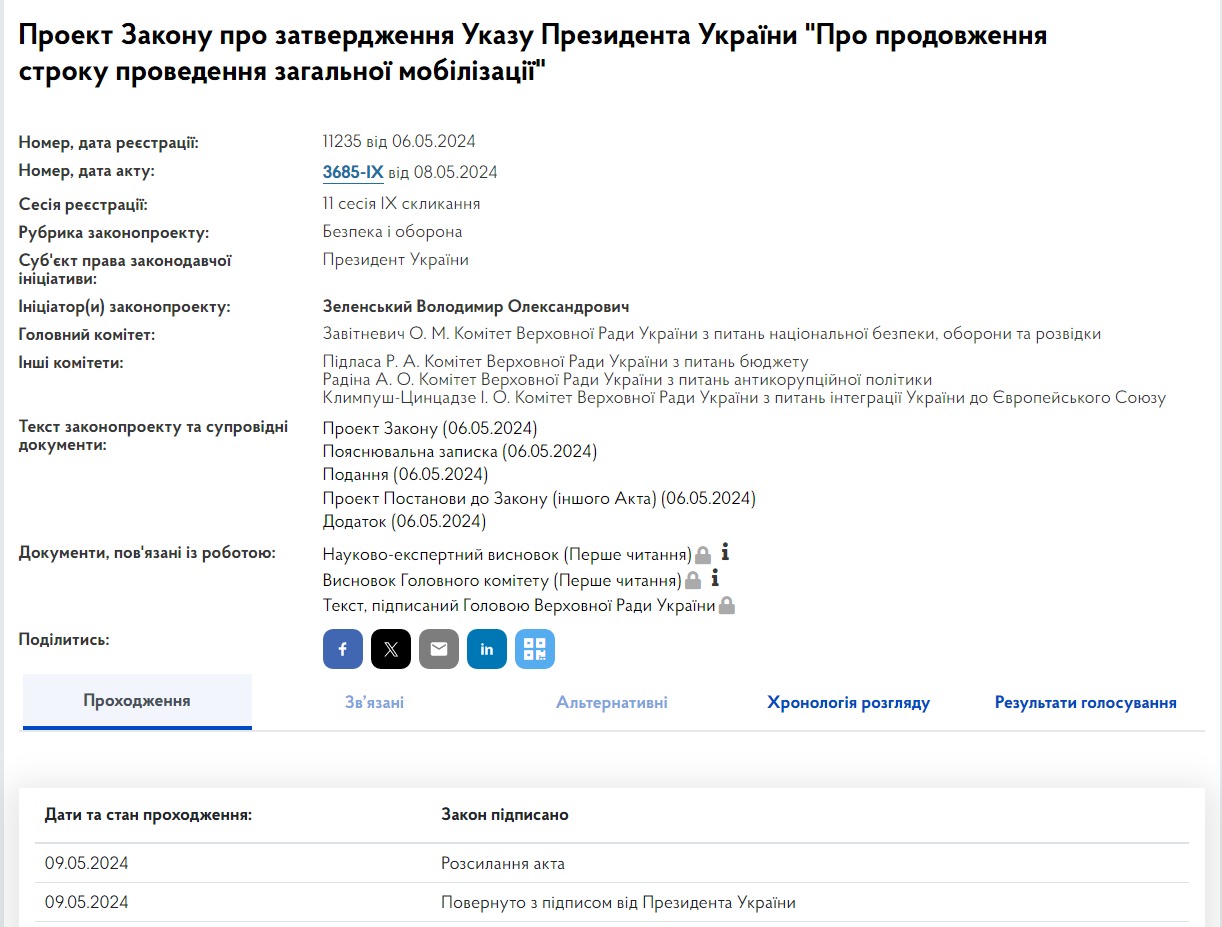Image resolution: width=1222 pixels, height=927 pixels.
Task: Select the Альтернативні tab
Action: (611, 703)
